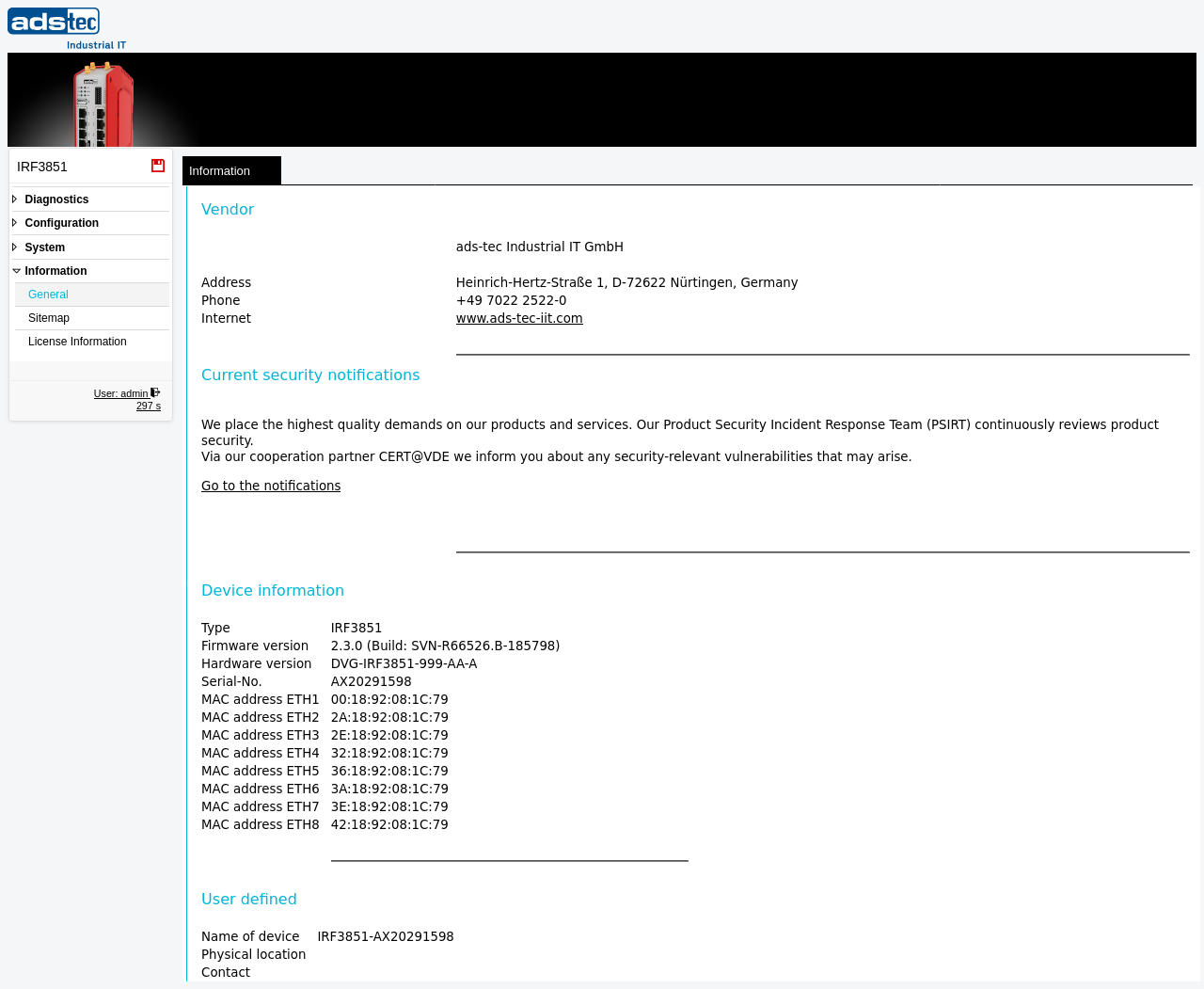
Task: Select the Information tab
Action: click(231, 170)
